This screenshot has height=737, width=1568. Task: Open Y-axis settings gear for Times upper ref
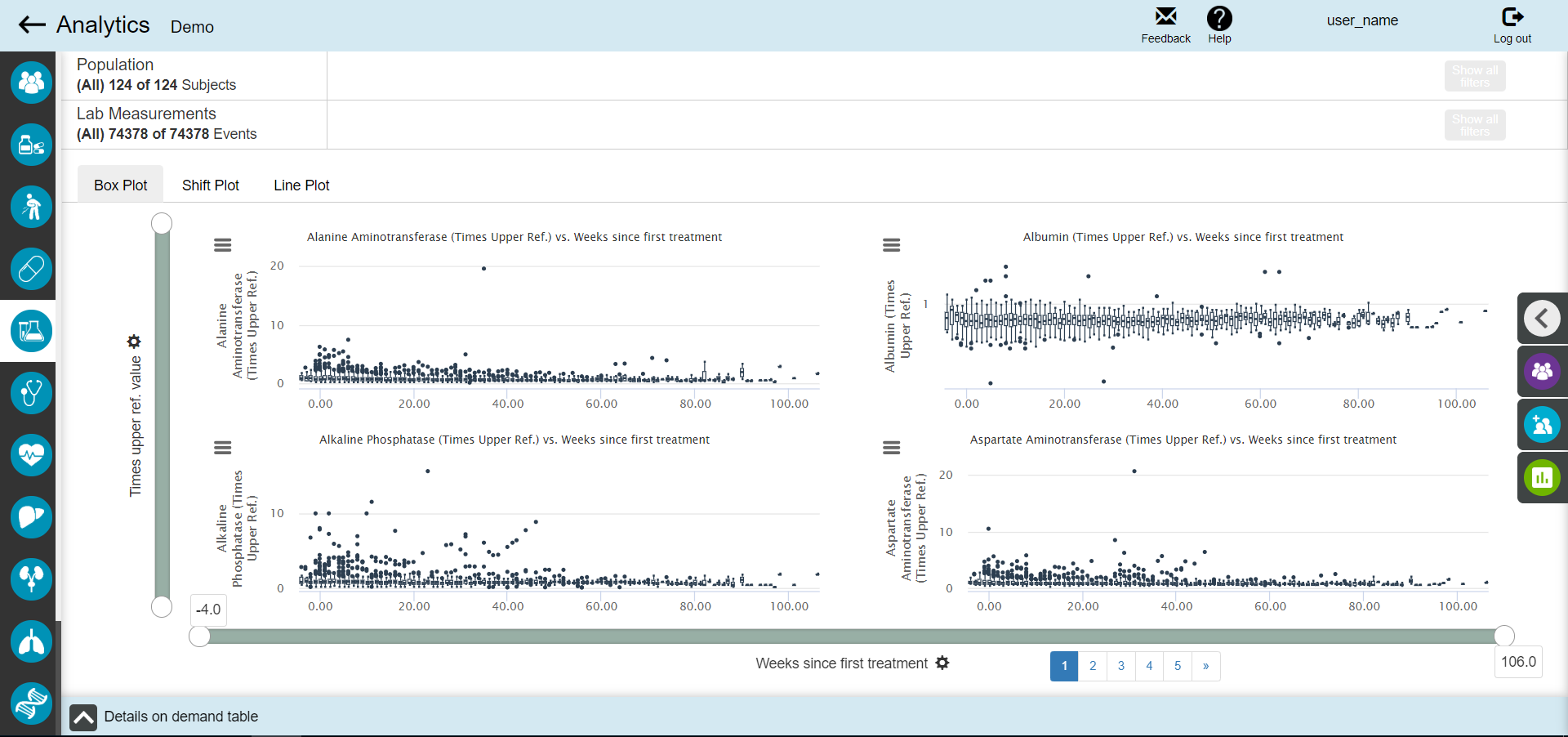(x=134, y=342)
